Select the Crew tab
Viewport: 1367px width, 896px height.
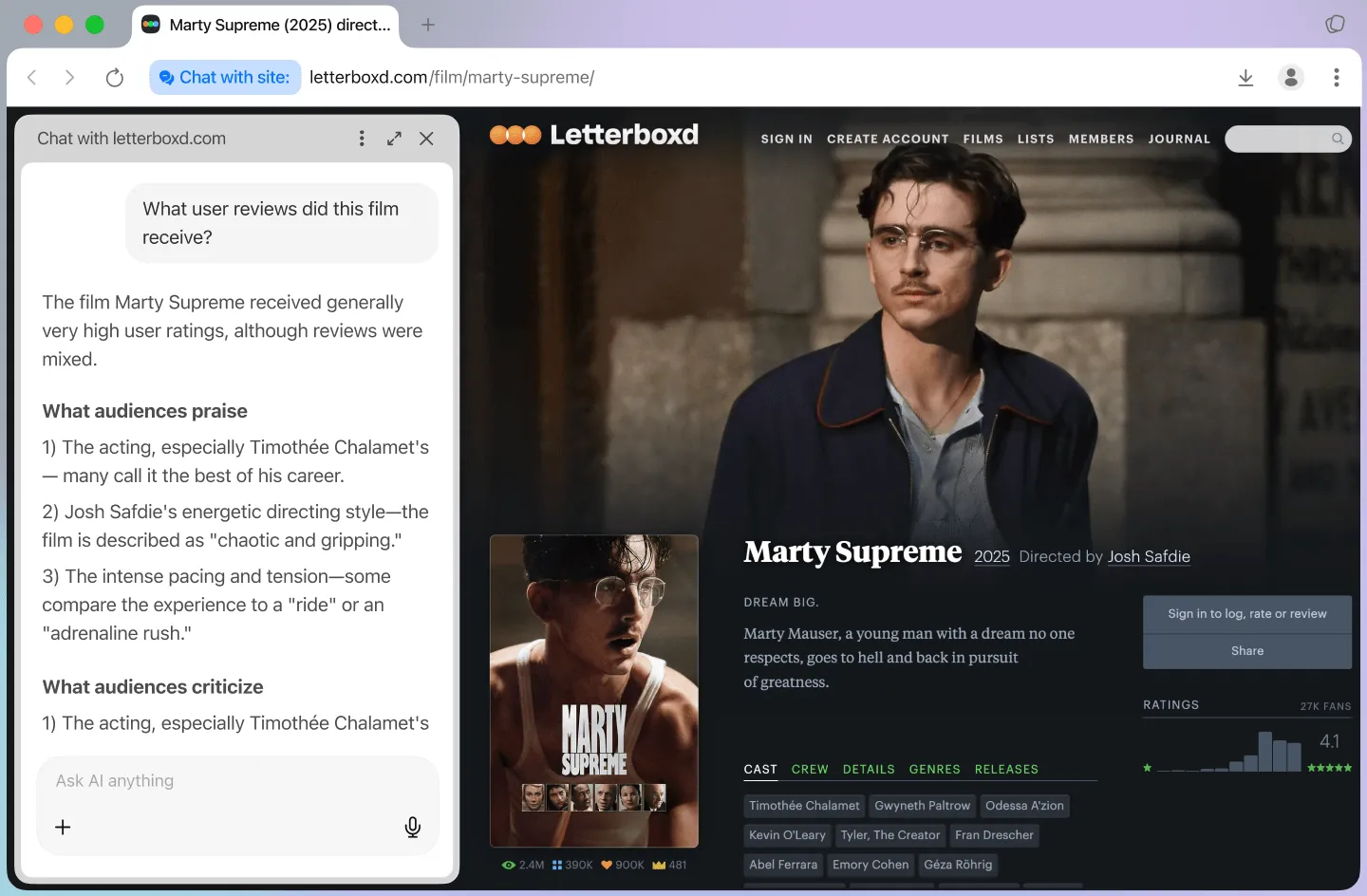[x=810, y=770]
